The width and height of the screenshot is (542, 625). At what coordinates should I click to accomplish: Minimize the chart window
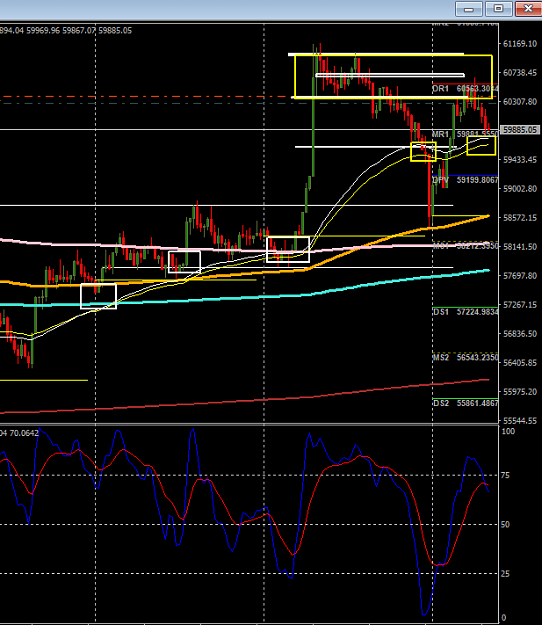[469, 8]
